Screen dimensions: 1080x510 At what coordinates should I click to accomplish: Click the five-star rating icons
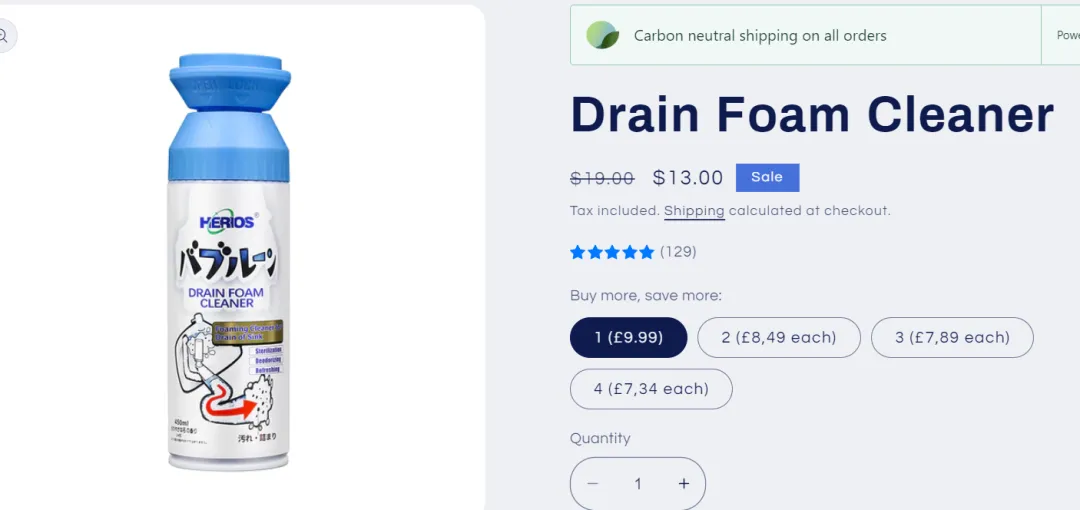pos(612,252)
